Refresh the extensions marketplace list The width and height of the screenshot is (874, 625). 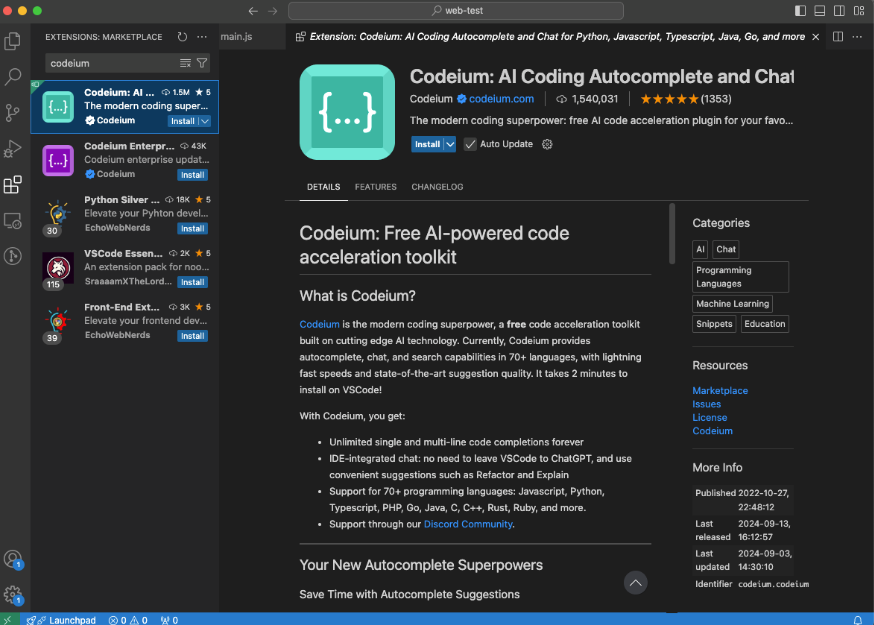pyautogui.click(x=182, y=37)
